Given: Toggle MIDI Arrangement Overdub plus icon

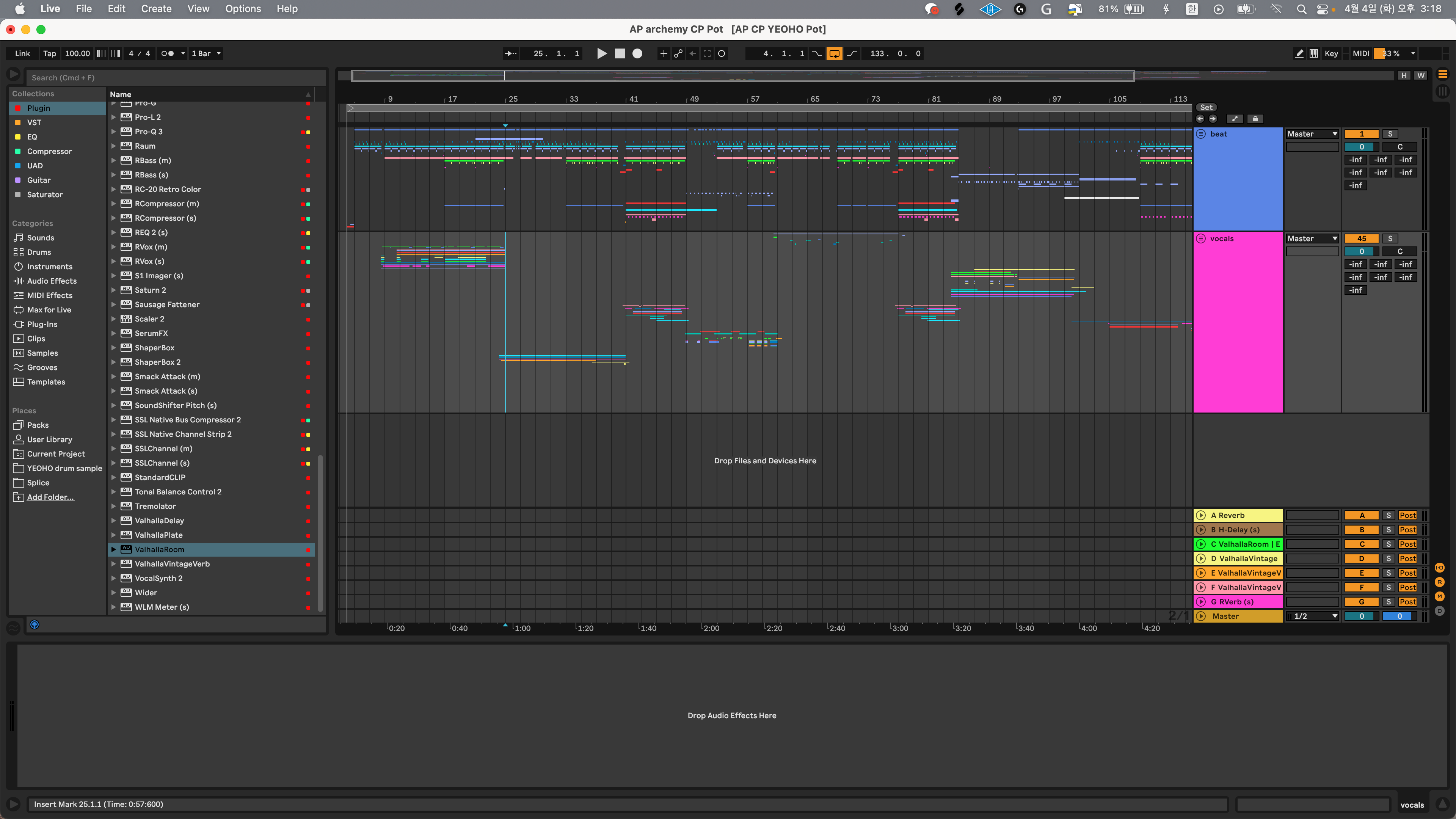Looking at the screenshot, I should [x=664, y=54].
